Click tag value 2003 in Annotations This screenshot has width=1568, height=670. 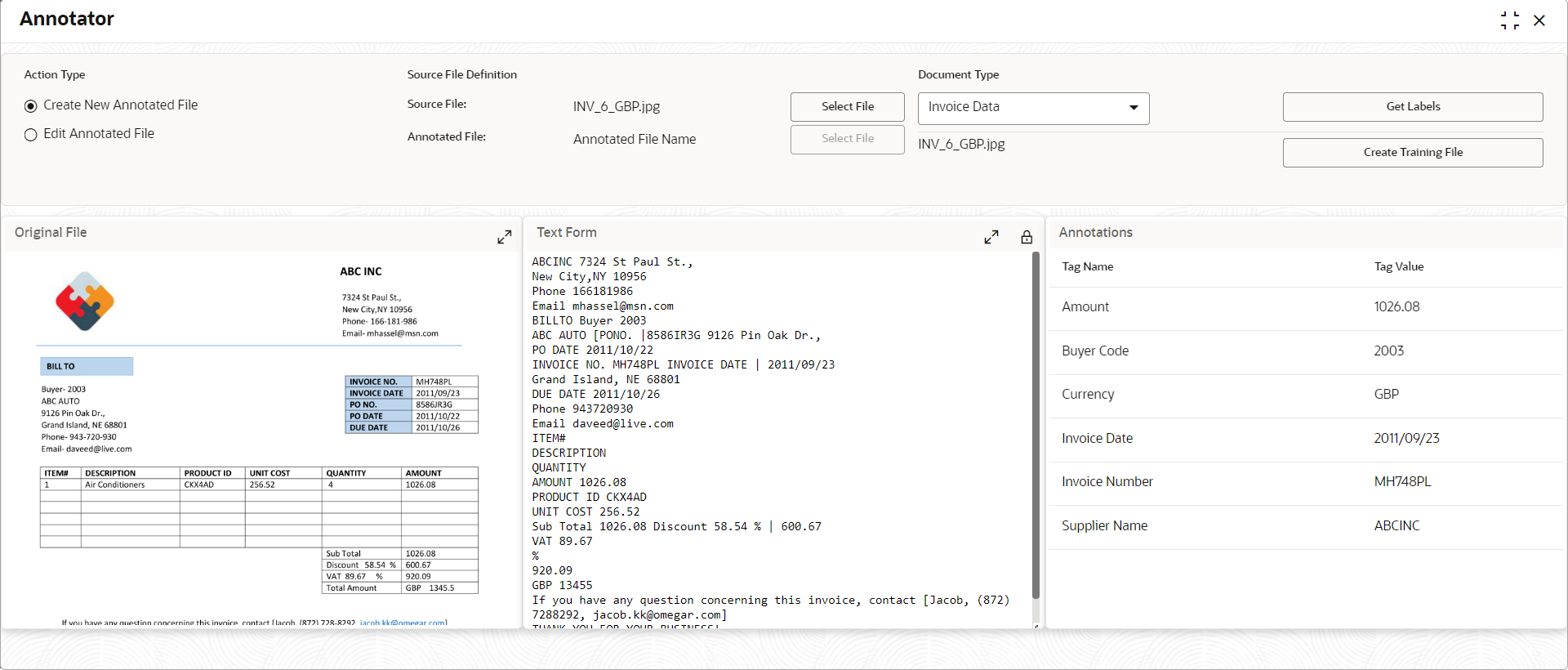[x=1389, y=351]
